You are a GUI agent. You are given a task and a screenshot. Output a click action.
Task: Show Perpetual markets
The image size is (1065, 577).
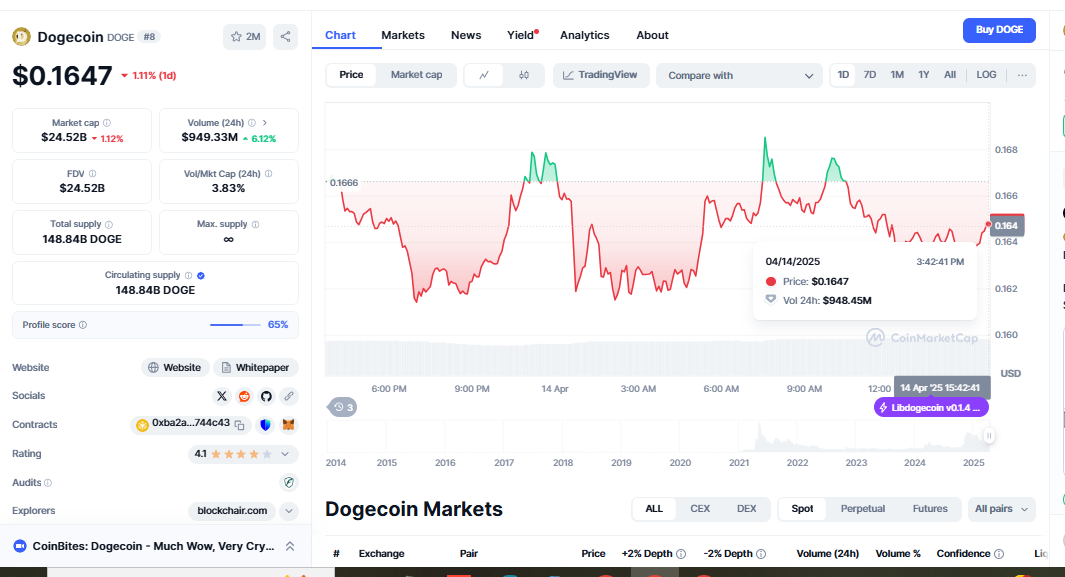(x=863, y=509)
